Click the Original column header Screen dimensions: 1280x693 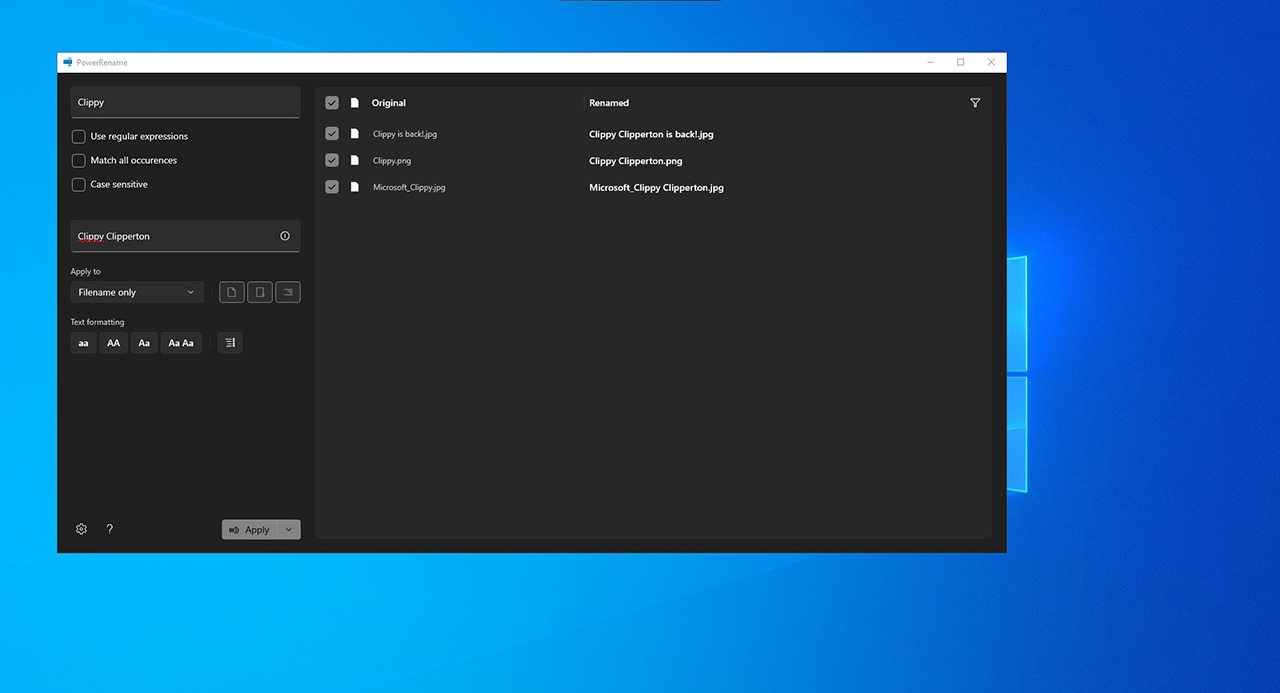click(x=389, y=103)
